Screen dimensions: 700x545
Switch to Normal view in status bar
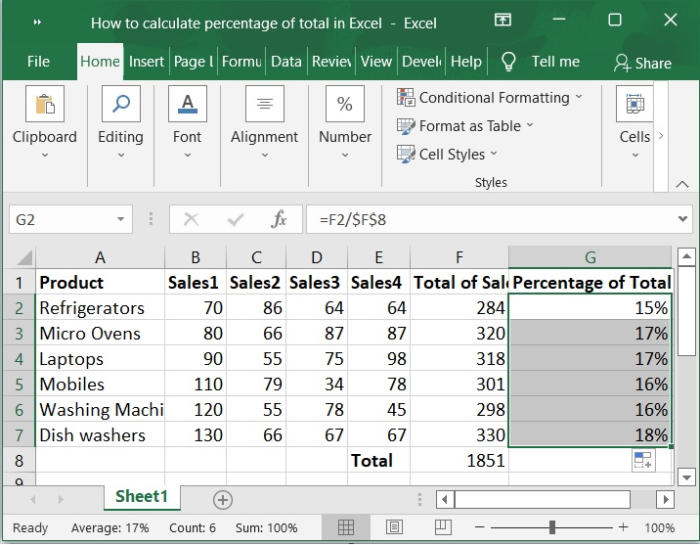click(x=346, y=527)
